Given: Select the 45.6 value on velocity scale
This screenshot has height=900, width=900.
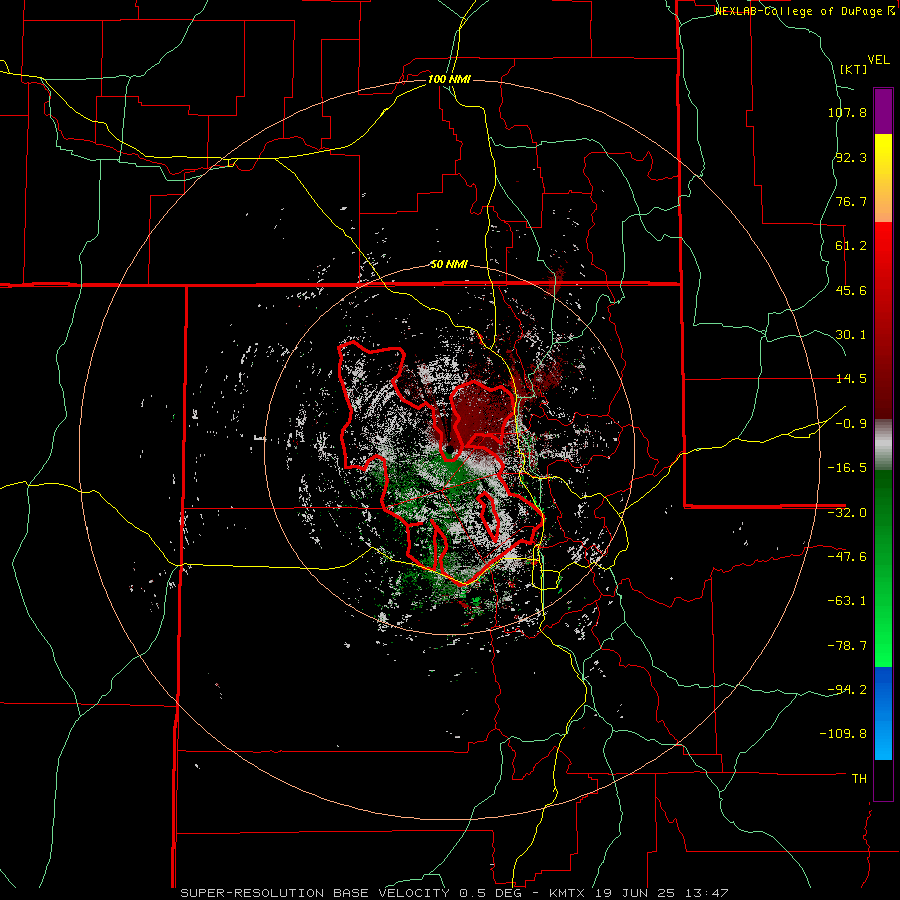Looking at the screenshot, I should coord(851,290).
